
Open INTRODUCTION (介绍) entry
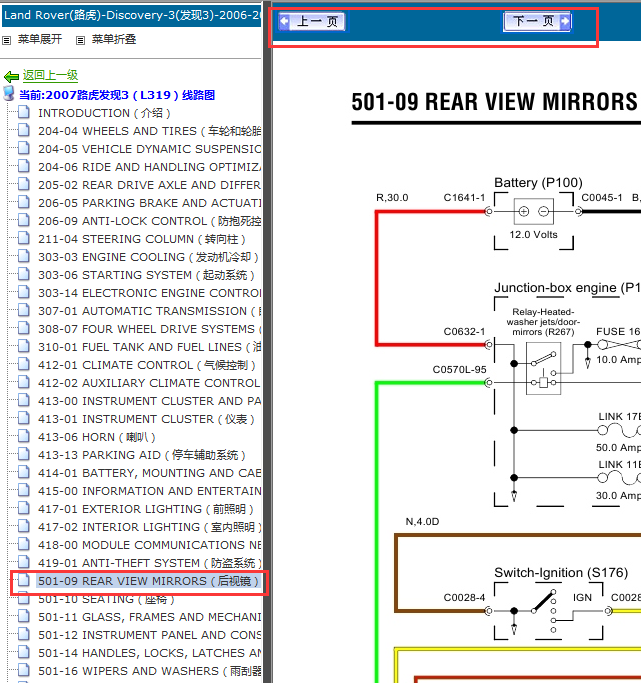pos(104,113)
